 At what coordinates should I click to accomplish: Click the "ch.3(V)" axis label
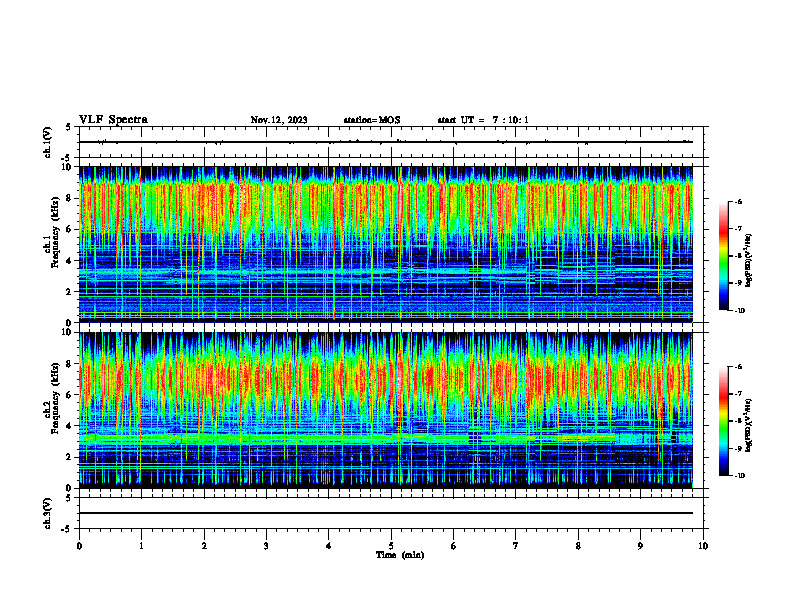(x=47, y=513)
